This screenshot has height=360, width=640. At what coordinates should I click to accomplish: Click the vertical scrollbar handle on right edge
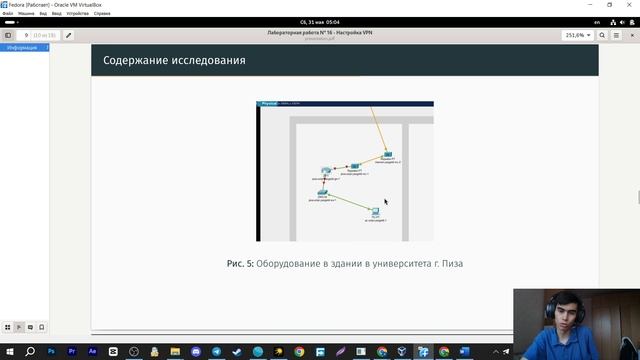pyautogui.click(x=639, y=197)
